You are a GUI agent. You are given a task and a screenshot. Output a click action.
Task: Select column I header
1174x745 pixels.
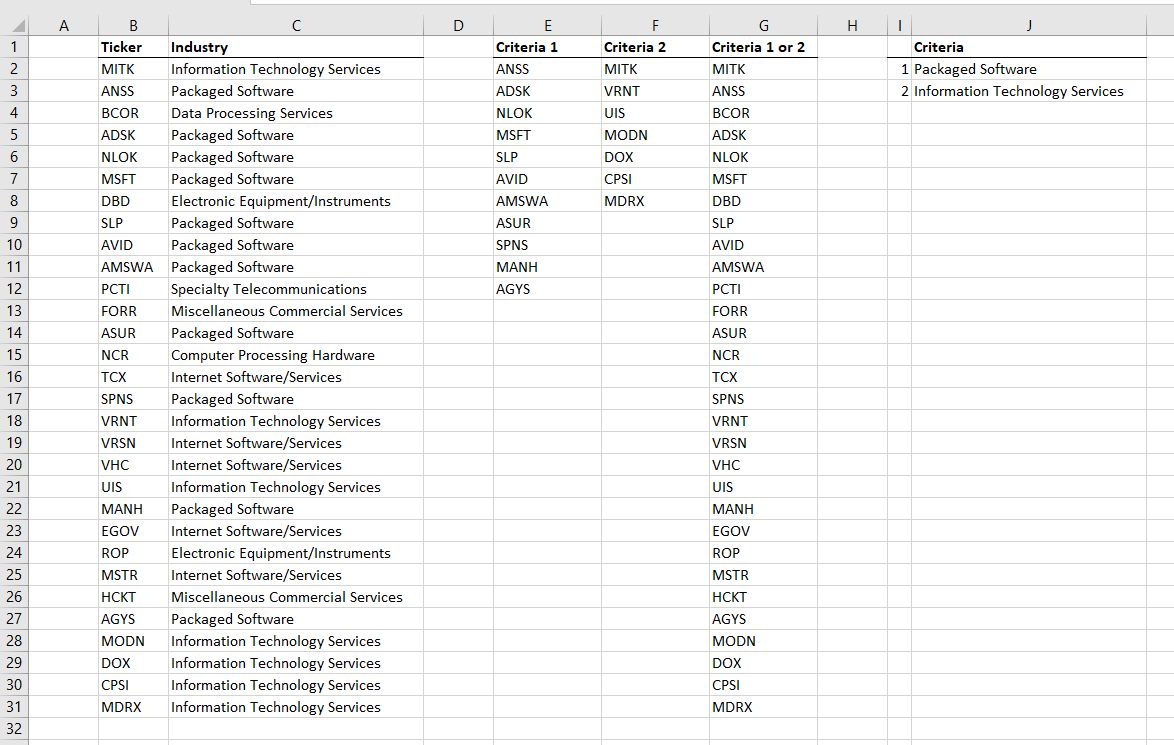(899, 25)
